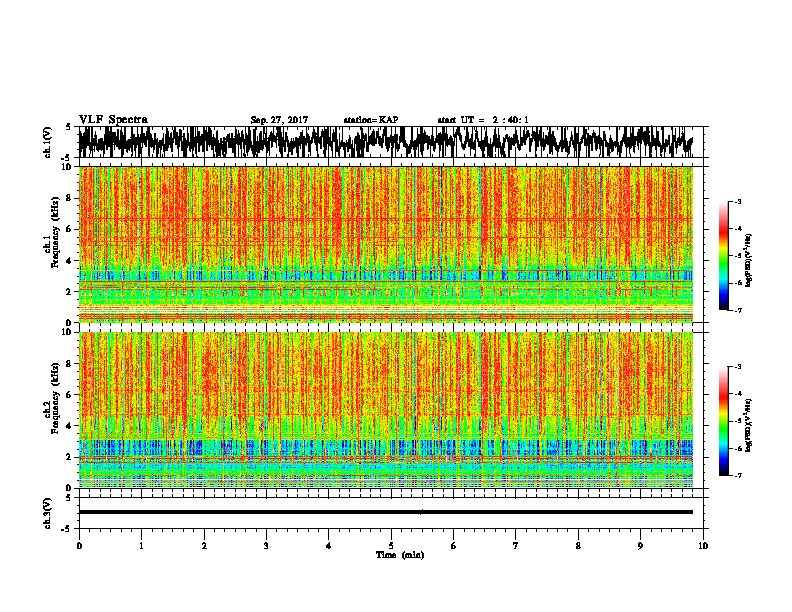Click inside the ch.2 spectrogram panel
Image resolution: width=792 pixels, height=612 pixels.
(385, 410)
